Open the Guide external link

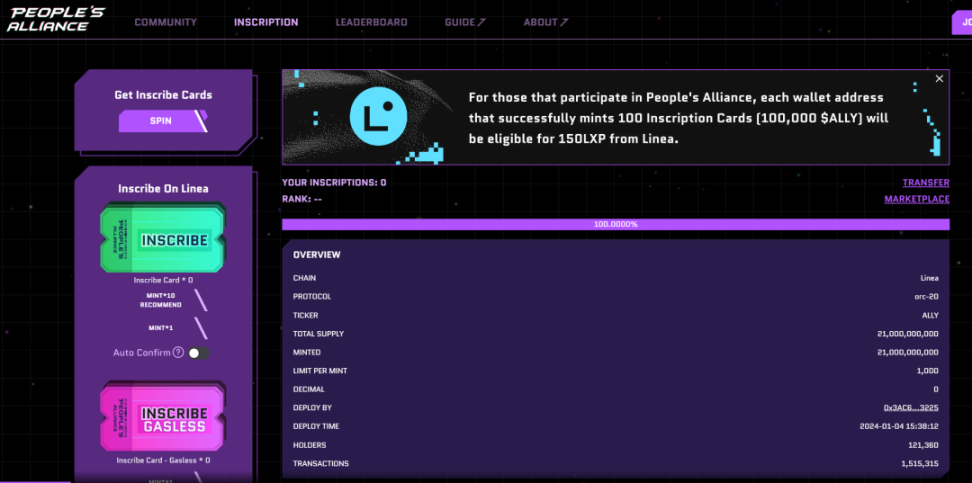pos(465,22)
